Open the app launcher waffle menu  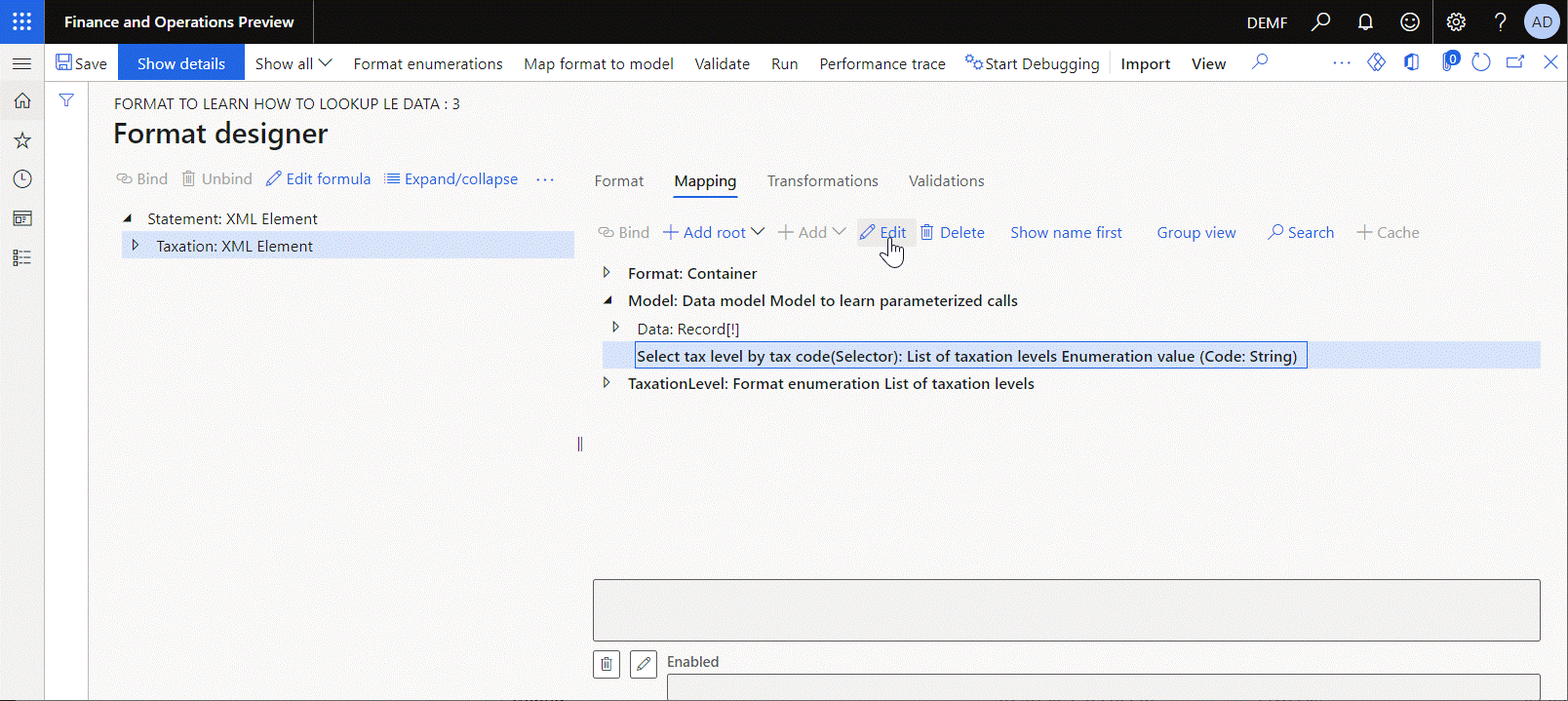[x=21, y=21]
